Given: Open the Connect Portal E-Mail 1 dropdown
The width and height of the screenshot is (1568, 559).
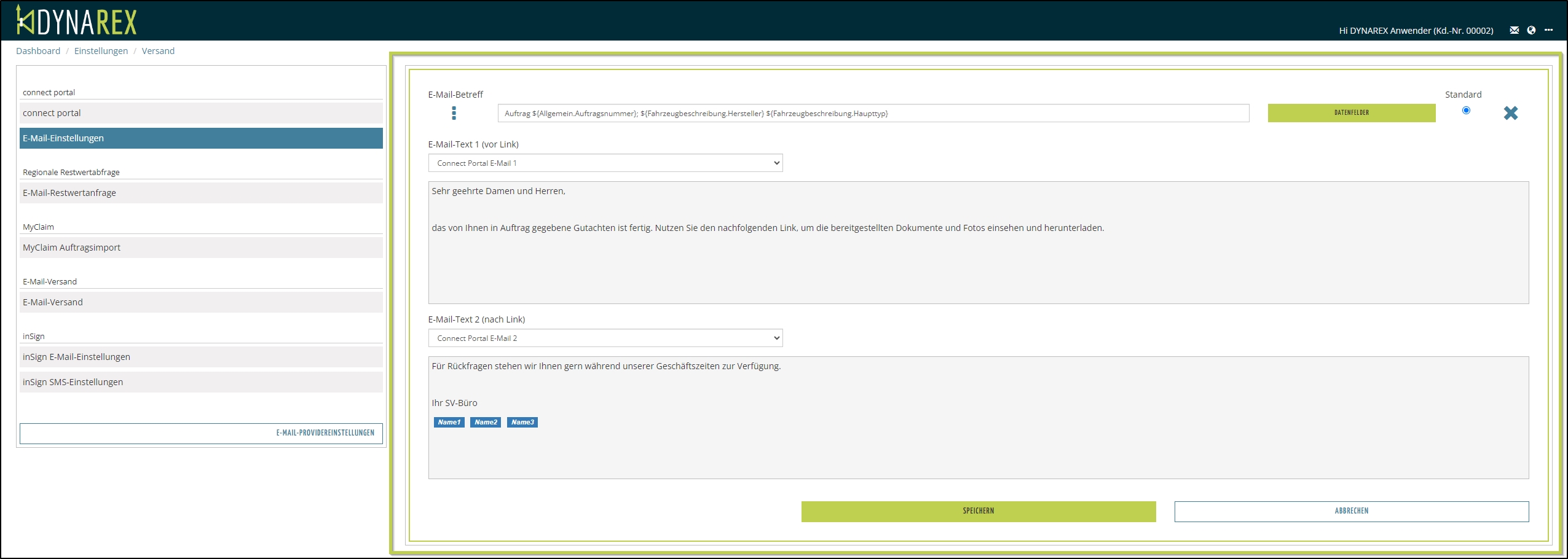Looking at the screenshot, I should pyautogui.click(x=605, y=163).
